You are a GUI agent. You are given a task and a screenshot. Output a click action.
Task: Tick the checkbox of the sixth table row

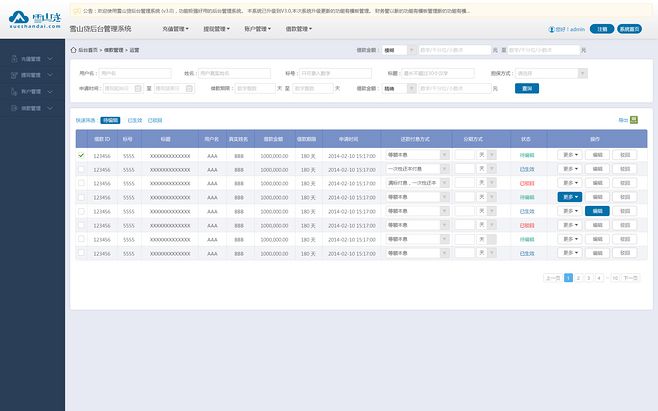(x=81, y=225)
